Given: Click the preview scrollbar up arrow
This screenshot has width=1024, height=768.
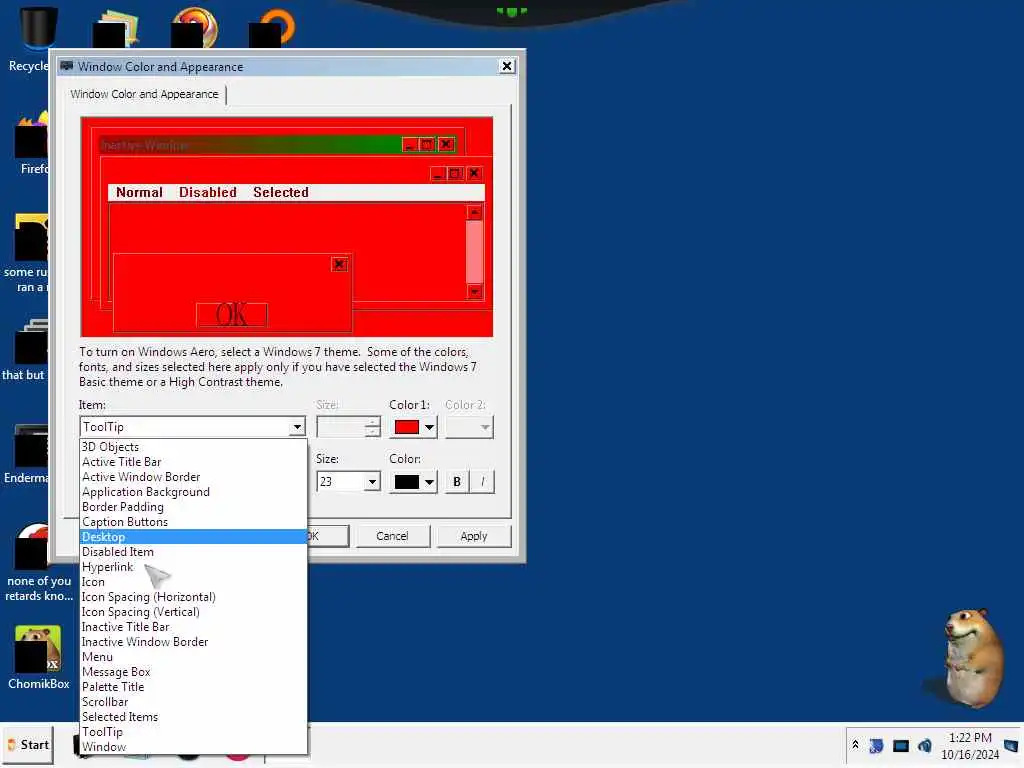Looking at the screenshot, I should coord(475,212).
